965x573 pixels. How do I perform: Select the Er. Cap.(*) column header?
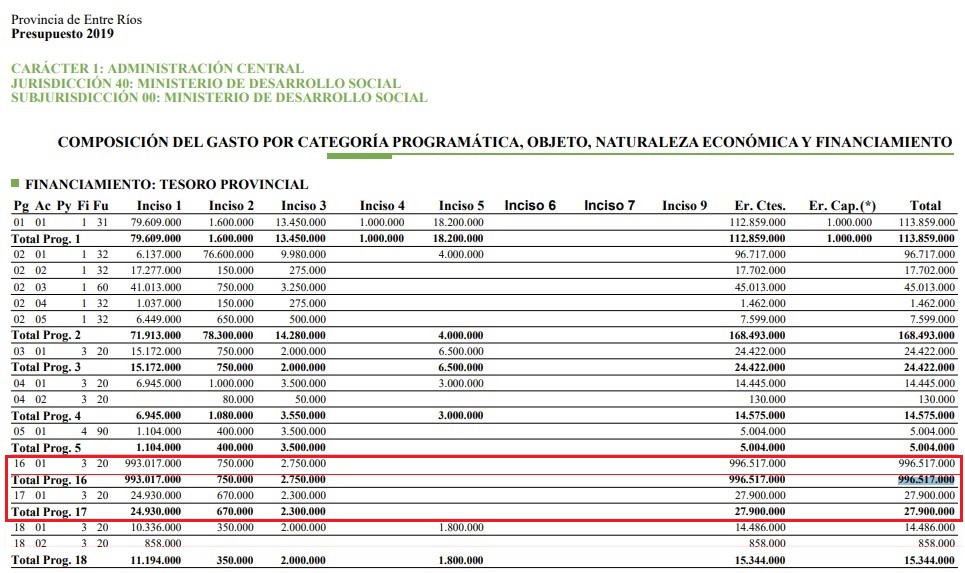point(841,206)
